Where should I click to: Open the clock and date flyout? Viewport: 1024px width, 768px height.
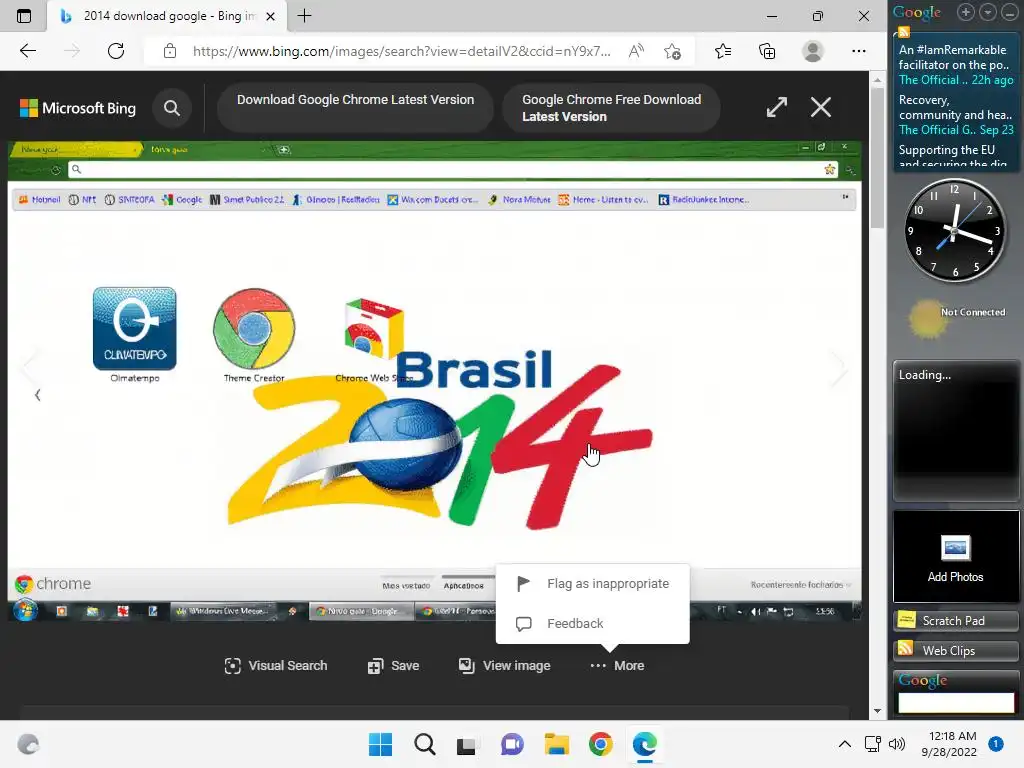(x=949, y=744)
